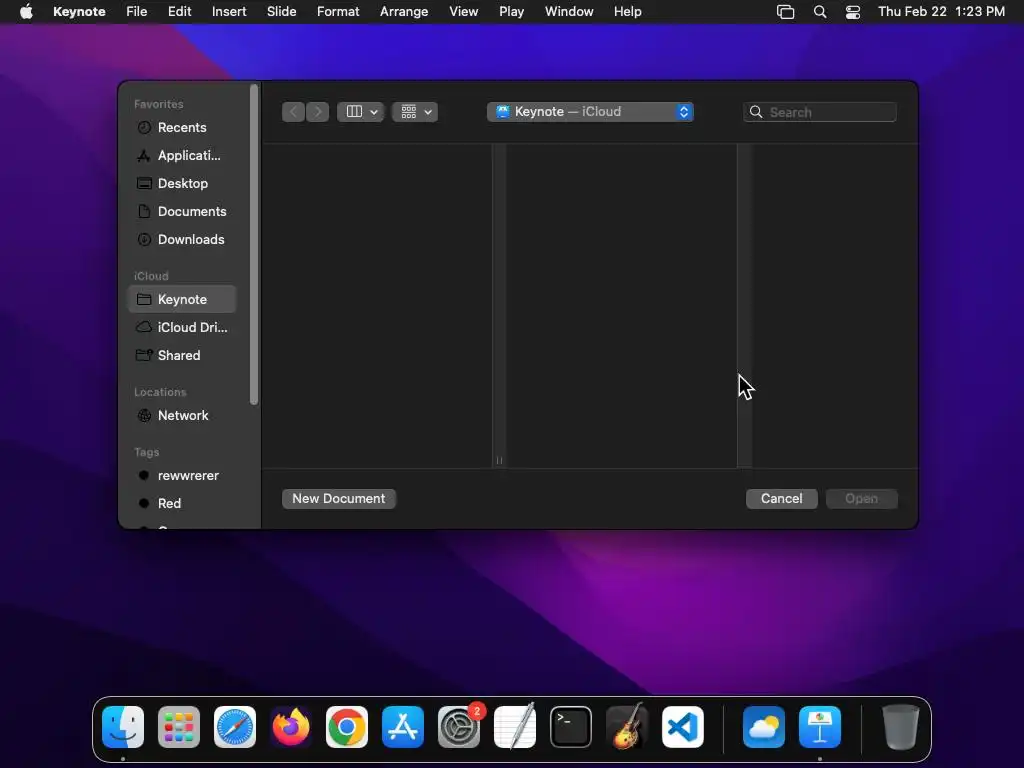
Task: Open the Slide menu
Action: [x=281, y=12]
